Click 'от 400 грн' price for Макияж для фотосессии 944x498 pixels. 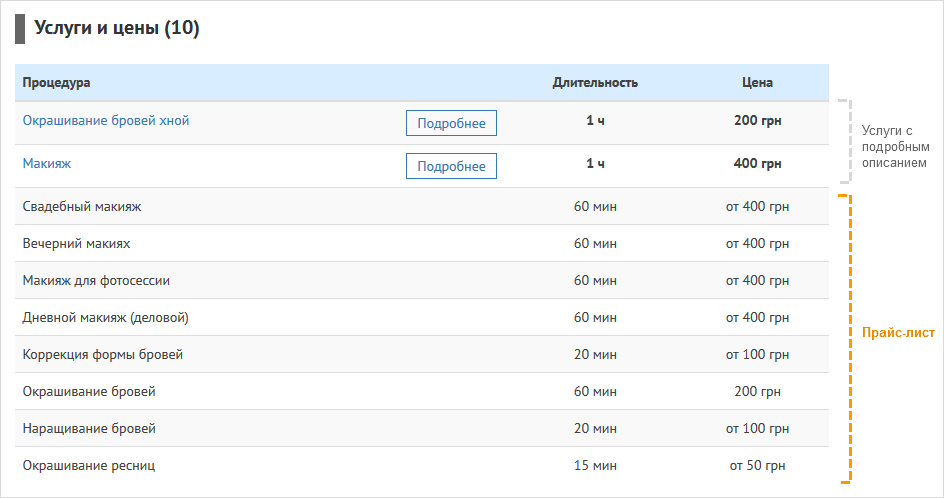757,281
